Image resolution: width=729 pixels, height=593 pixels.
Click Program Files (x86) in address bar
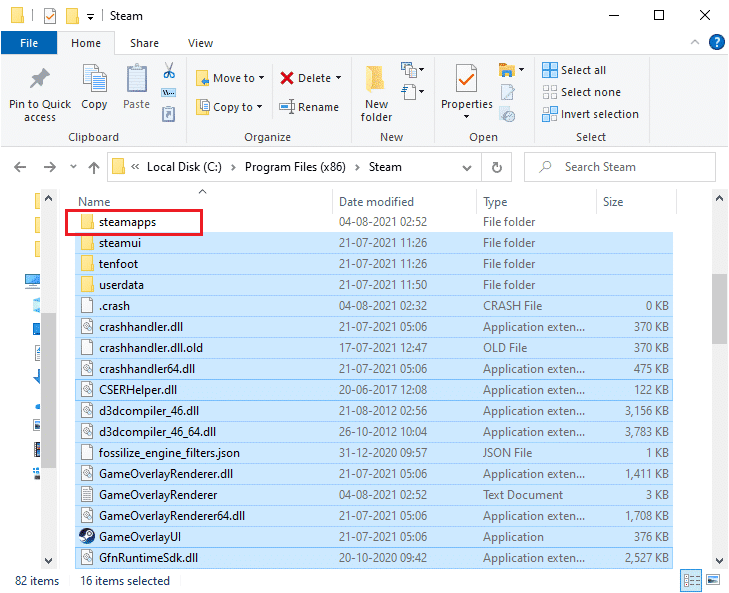click(x=295, y=167)
